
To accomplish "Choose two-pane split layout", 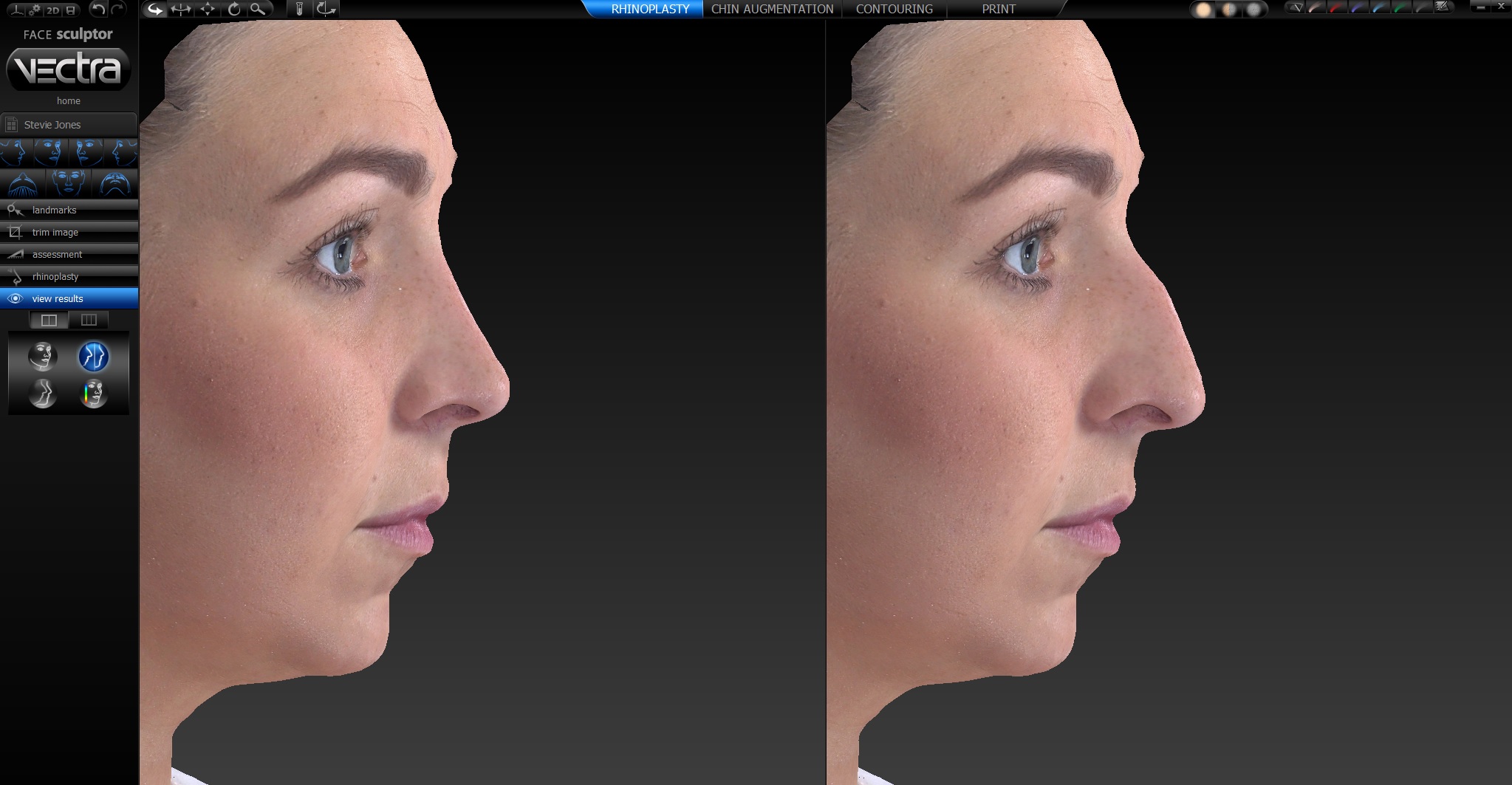I will tap(49, 320).
